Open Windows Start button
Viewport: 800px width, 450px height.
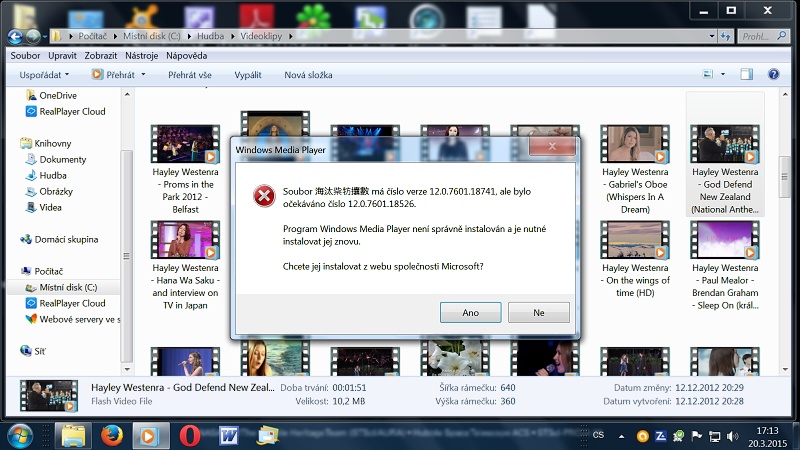pyautogui.click(x=19, y=436)
